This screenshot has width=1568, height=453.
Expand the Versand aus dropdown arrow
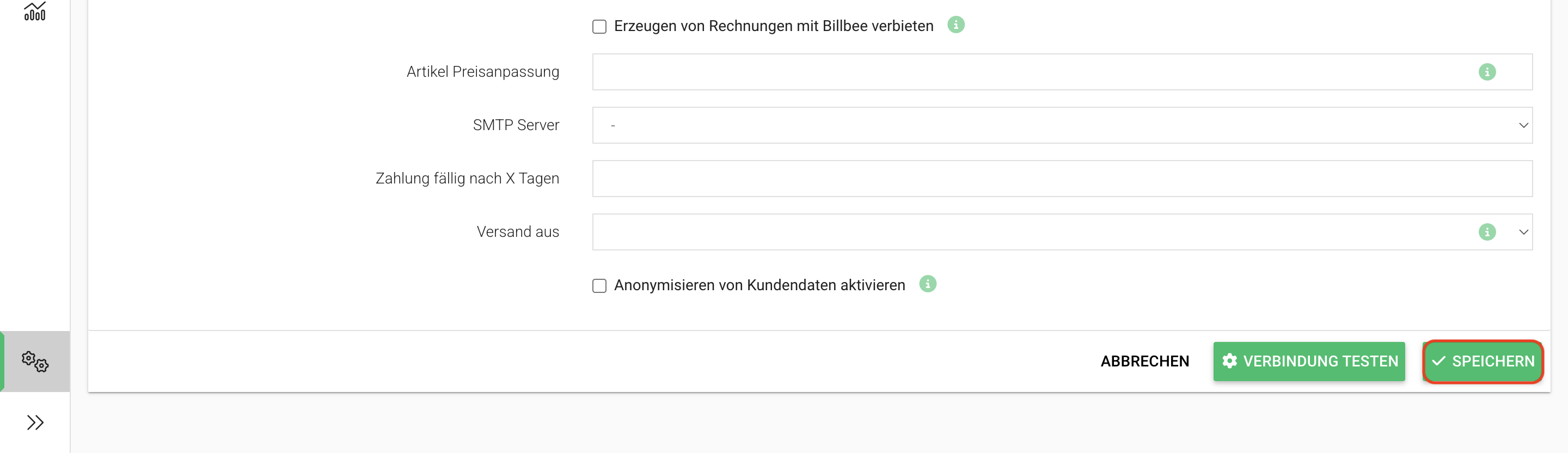(x=1523, y=232)
